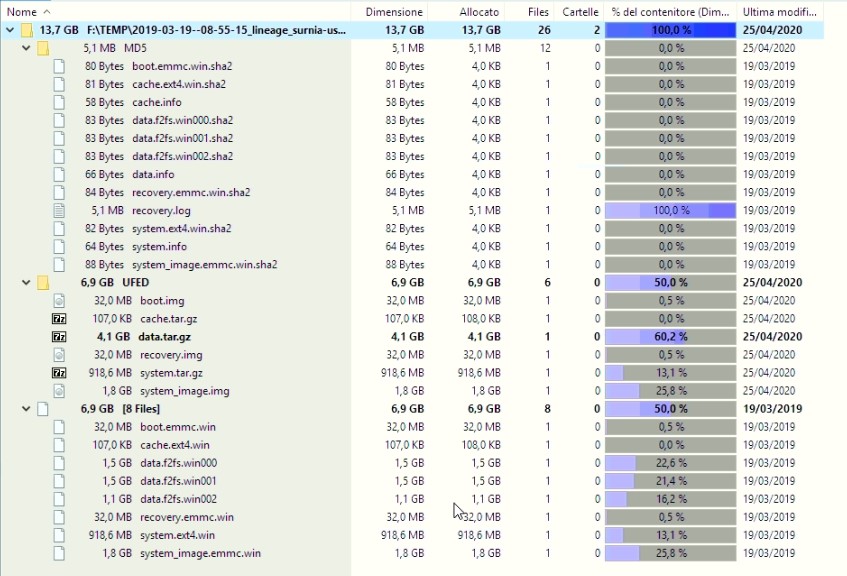Click the archive icon beside system.tar.gz
The width and height of the screenshot is (847, 576).
coord(58,373)
